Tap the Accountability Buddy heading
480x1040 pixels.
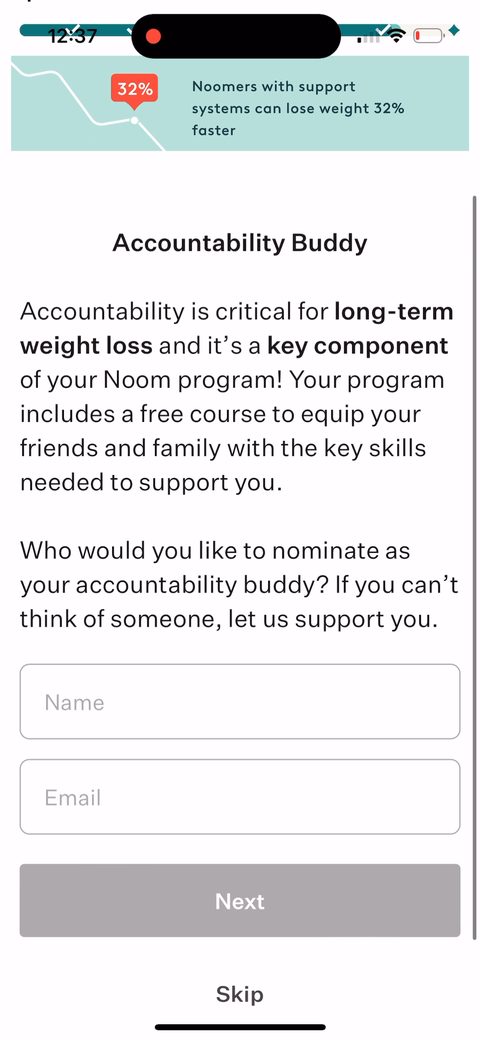point(240,243)
